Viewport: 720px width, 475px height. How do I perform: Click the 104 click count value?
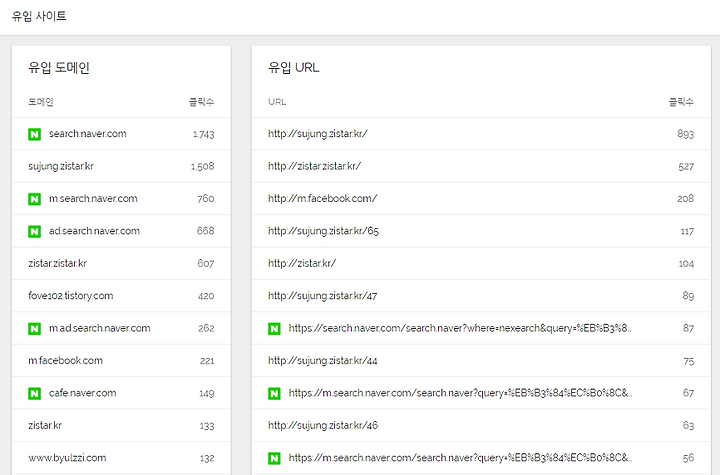coord(686,264)
